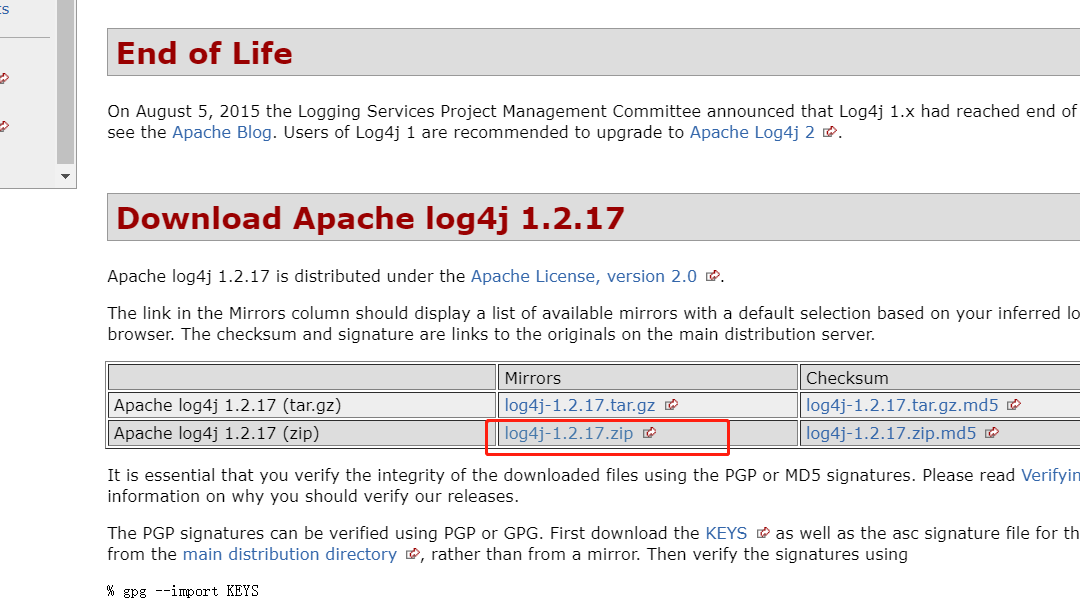The width and height of the screenshot is (1080, 599).
Task: Click external-link icon after log4j-1.2.17.tar.gz.md5
Action: tap(1013, 405)
